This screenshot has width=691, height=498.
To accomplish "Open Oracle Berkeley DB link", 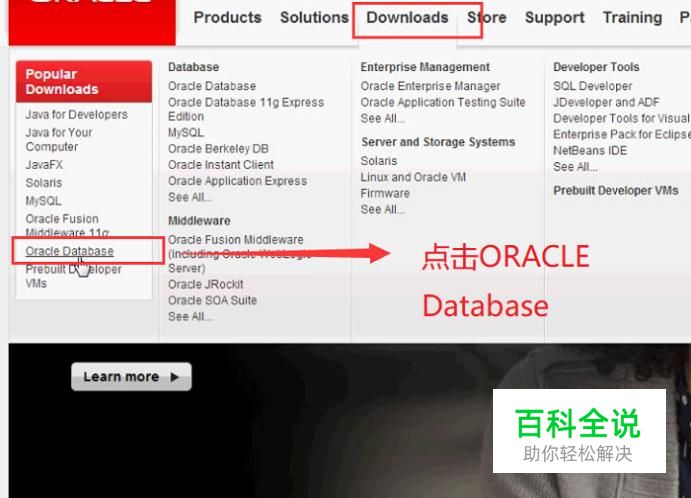I will 218,149.
